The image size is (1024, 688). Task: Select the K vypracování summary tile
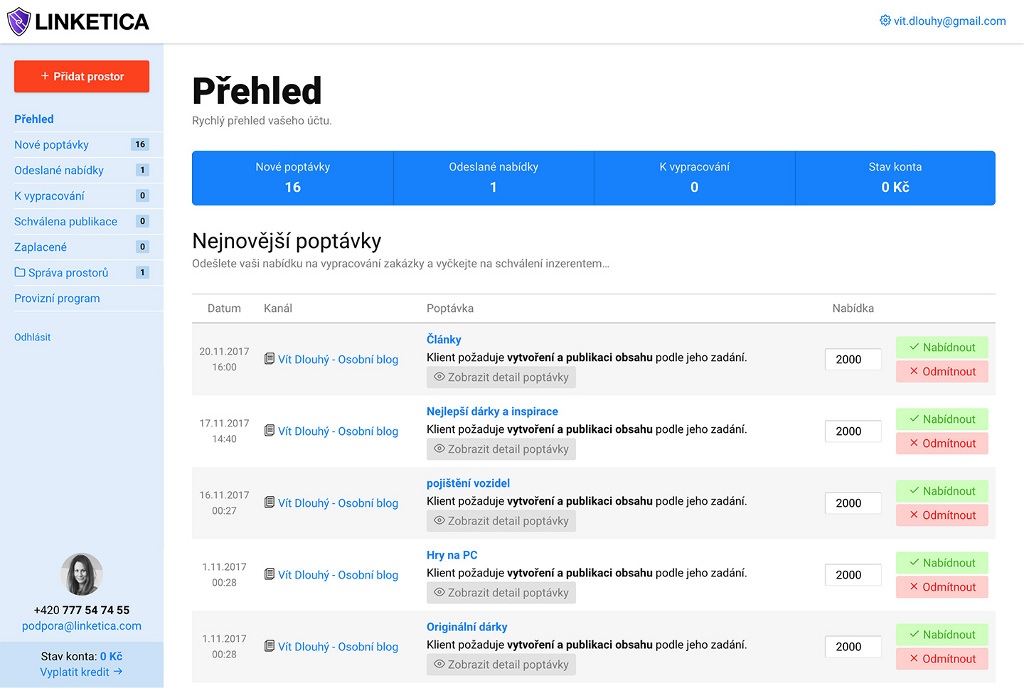coord(694,178)
